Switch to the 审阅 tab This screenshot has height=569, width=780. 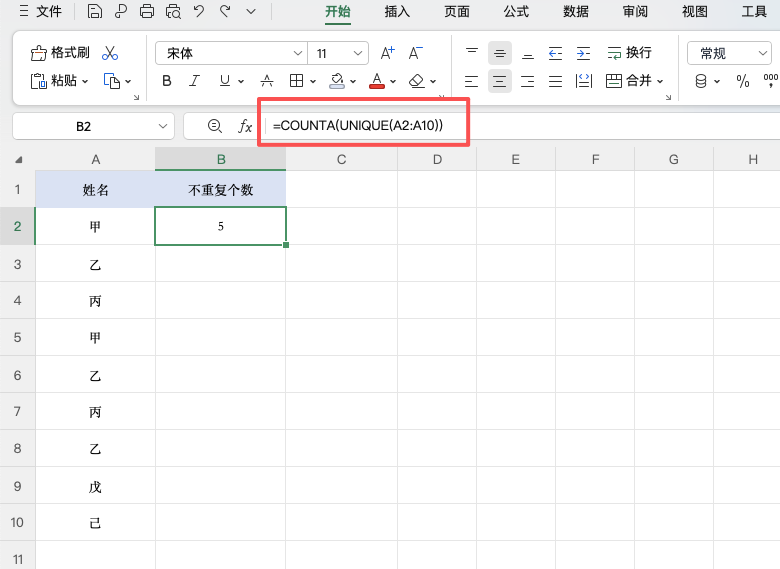635,11
